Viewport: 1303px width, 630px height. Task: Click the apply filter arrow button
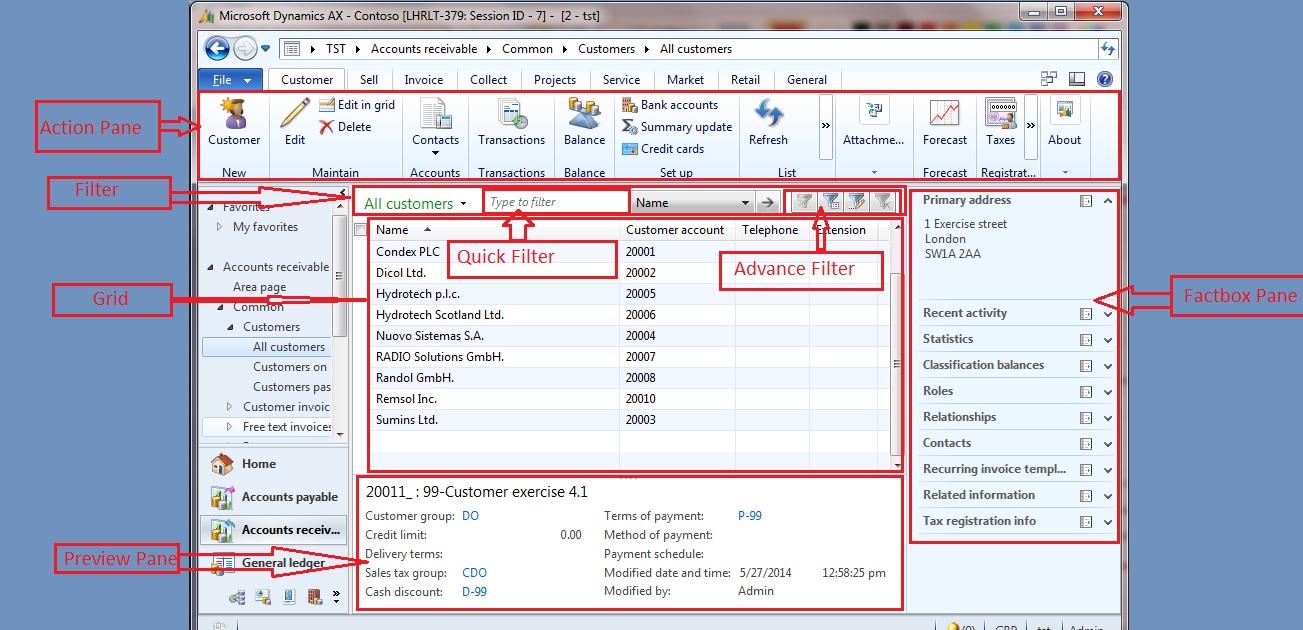click(767, 202)
